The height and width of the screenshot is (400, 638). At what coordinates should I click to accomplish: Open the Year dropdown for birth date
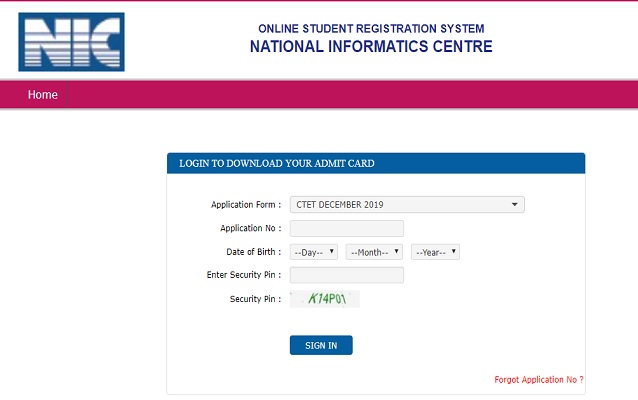435,252
